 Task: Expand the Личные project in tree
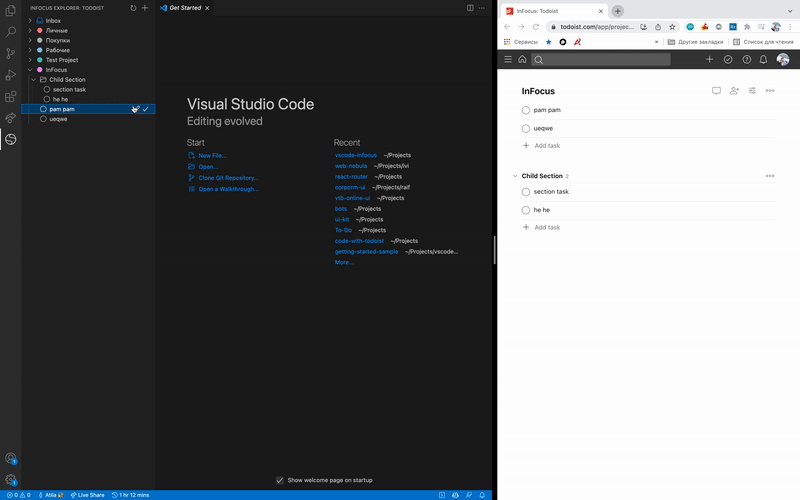[30, 31]
